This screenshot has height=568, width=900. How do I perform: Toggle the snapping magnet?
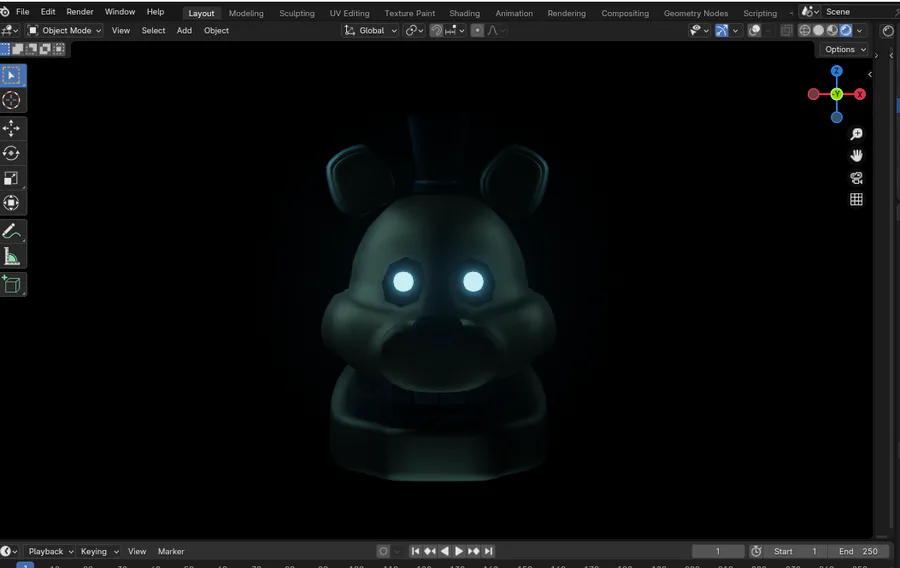437,30
